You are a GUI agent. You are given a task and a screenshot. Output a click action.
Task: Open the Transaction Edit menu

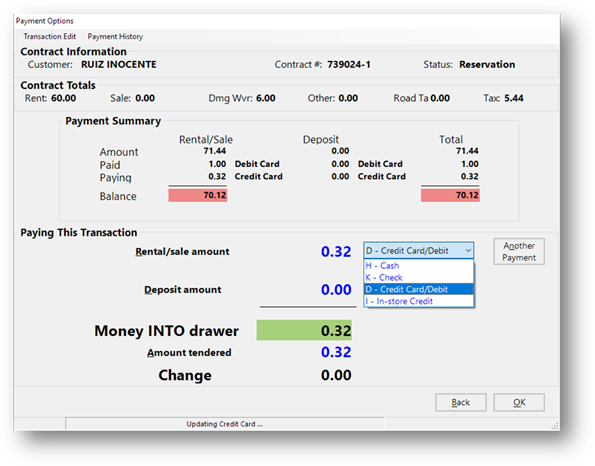coord(49,36)
